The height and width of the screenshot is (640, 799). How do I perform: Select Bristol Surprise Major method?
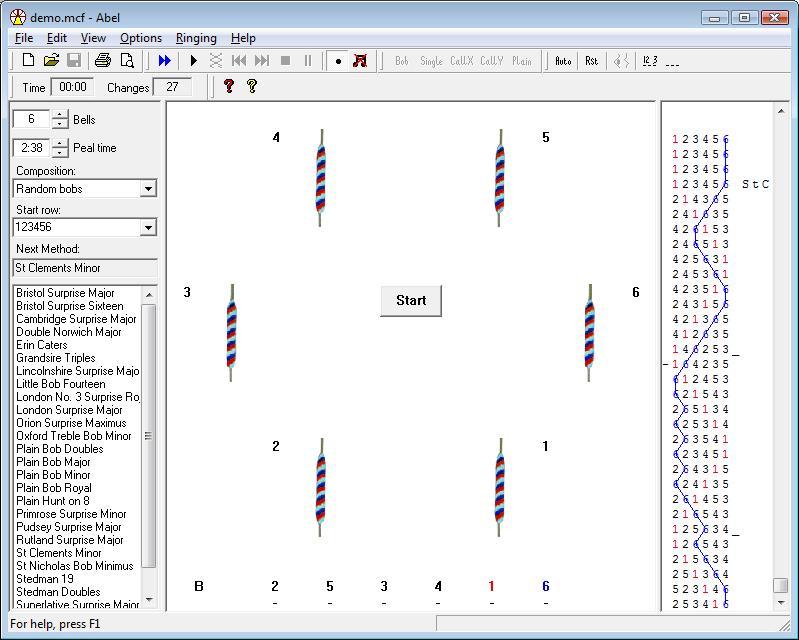(65, 293)
